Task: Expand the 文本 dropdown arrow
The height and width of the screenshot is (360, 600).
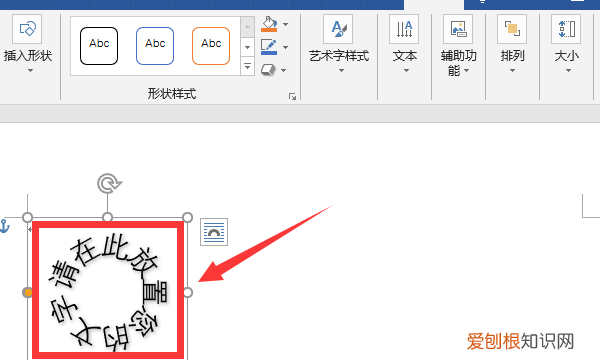Action: pos(406,71)
